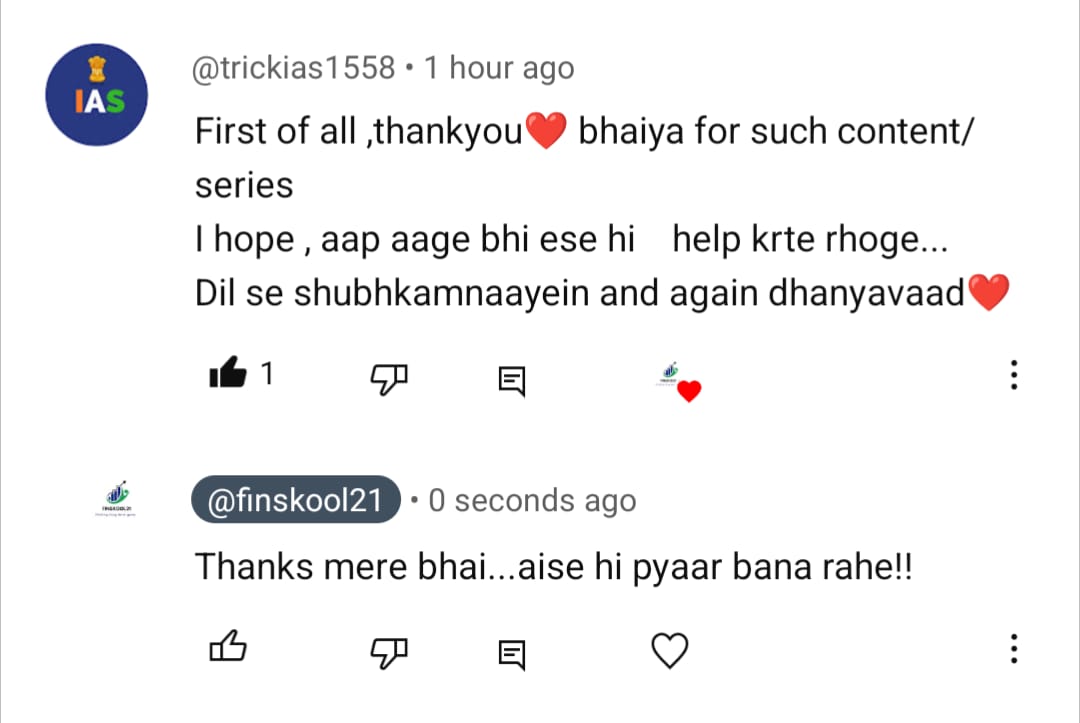
Task: Click the finskool21 profile avatar
Action: click(119, 498)
